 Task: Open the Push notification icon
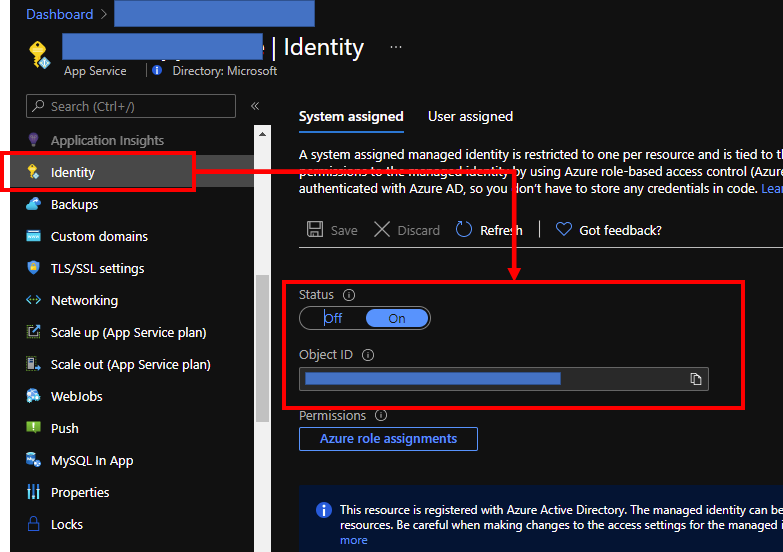coord(33,428)
